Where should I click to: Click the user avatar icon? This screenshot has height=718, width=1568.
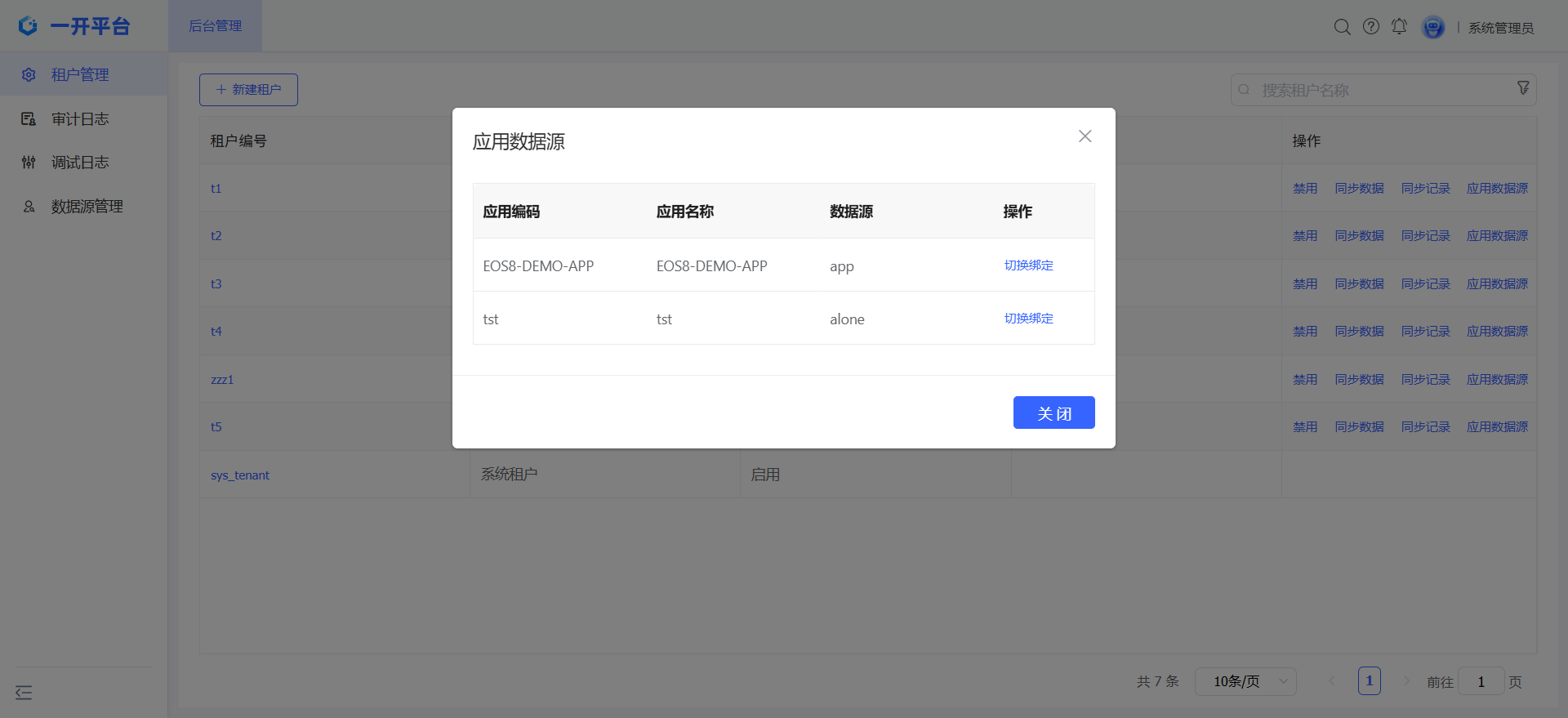[x=1432, y=28]
